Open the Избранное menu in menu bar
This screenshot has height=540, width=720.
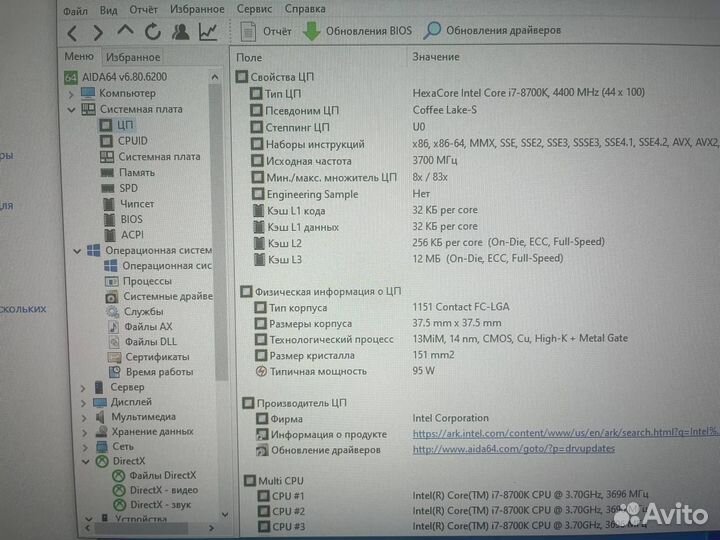[197, 9]
